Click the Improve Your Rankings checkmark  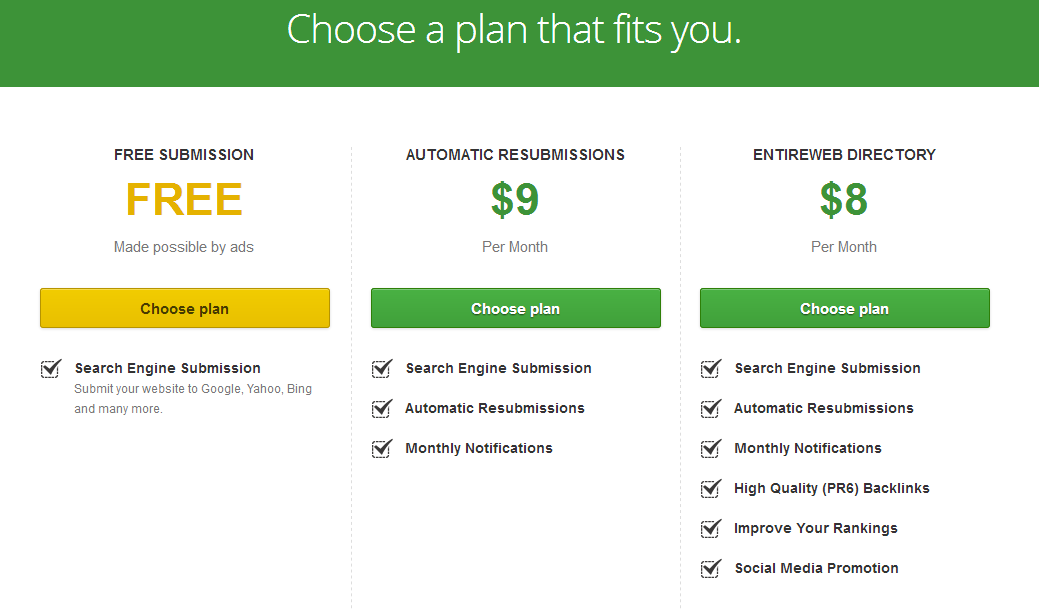[710, 528]
